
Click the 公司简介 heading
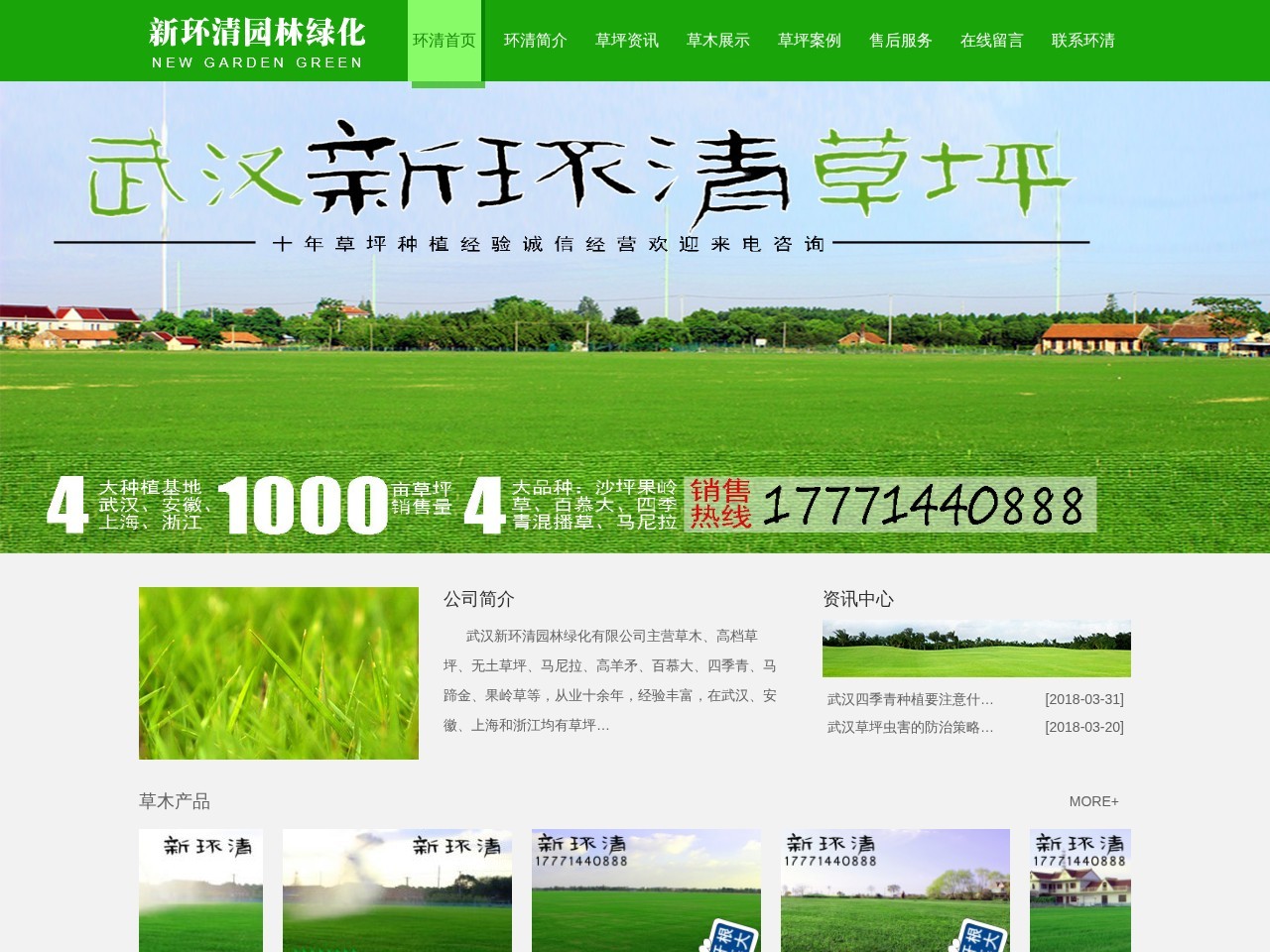coord(479,599)
